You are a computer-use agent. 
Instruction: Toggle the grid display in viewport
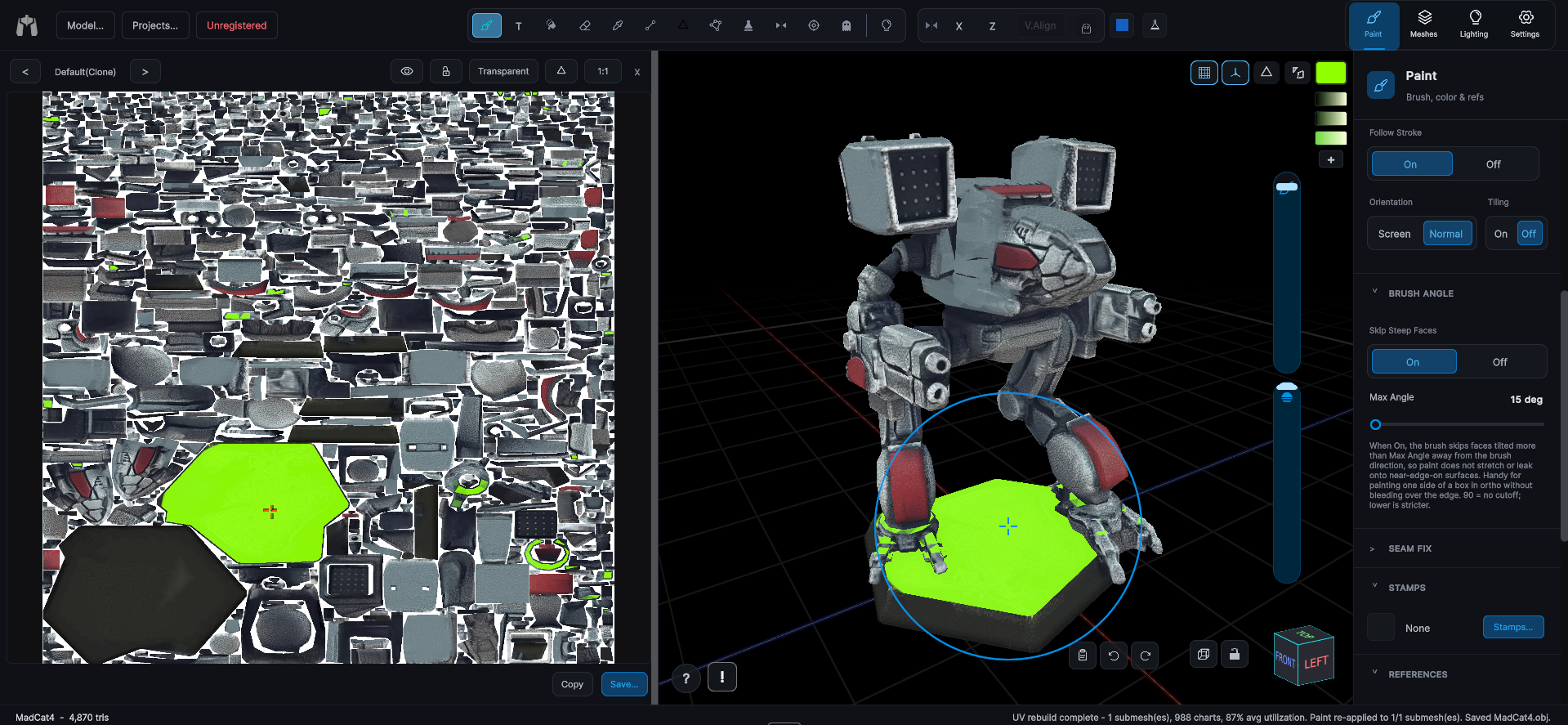click(x=1204, y=73)
